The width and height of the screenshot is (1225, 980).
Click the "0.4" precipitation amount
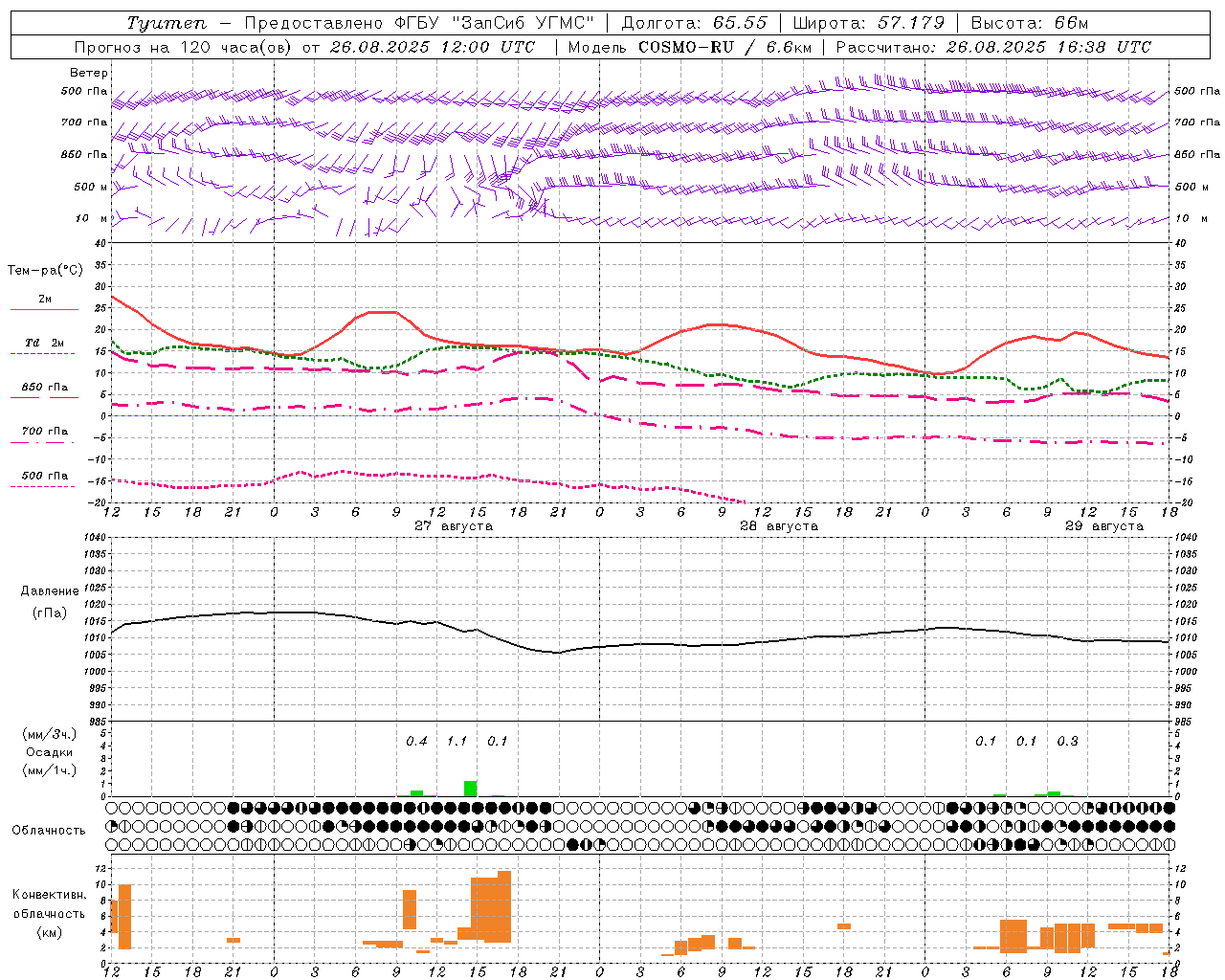(x=416, y=741)
